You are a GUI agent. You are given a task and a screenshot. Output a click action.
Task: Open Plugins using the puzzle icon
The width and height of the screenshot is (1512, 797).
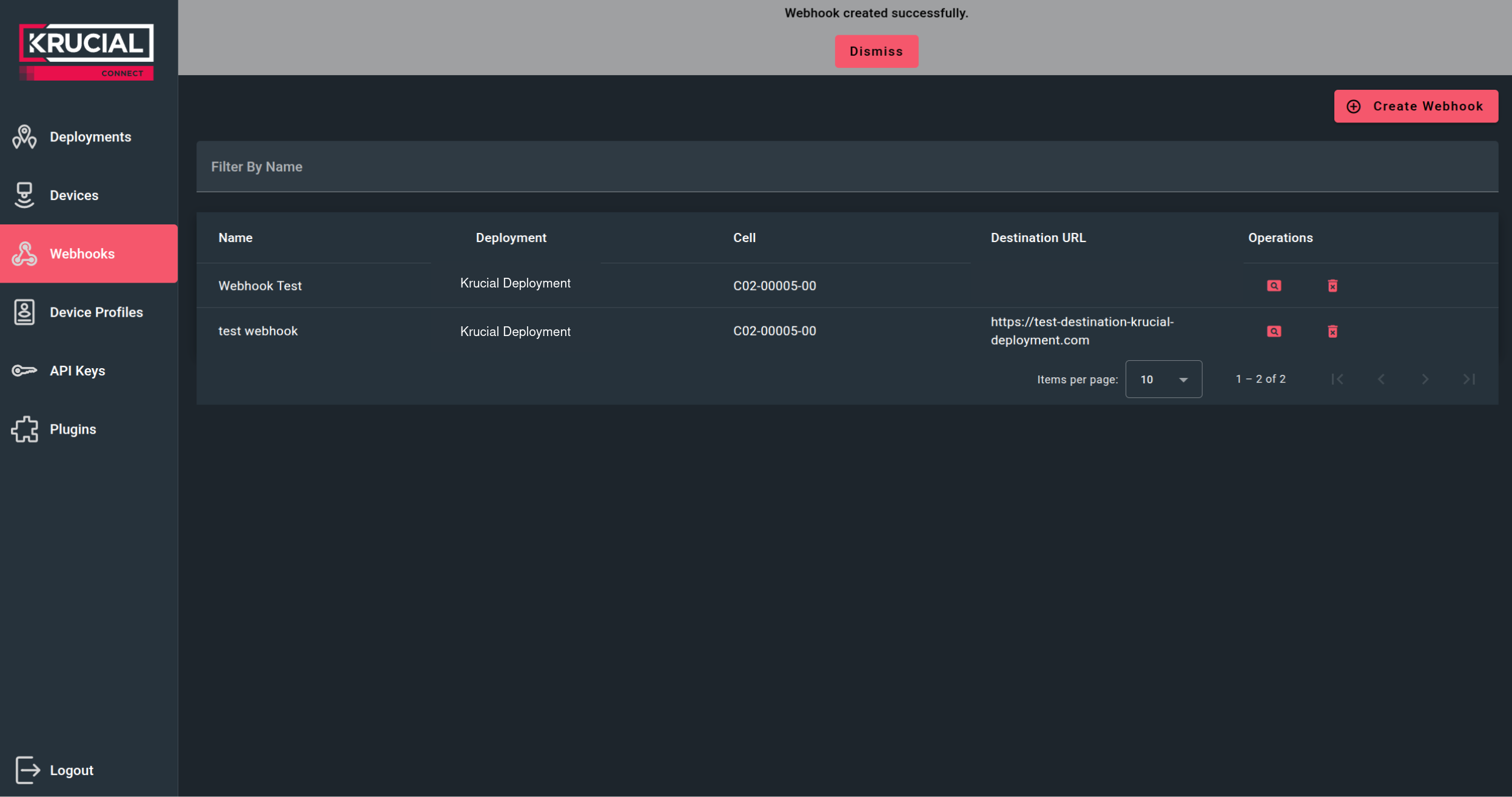pyautogui.click(x=24, y=429)
